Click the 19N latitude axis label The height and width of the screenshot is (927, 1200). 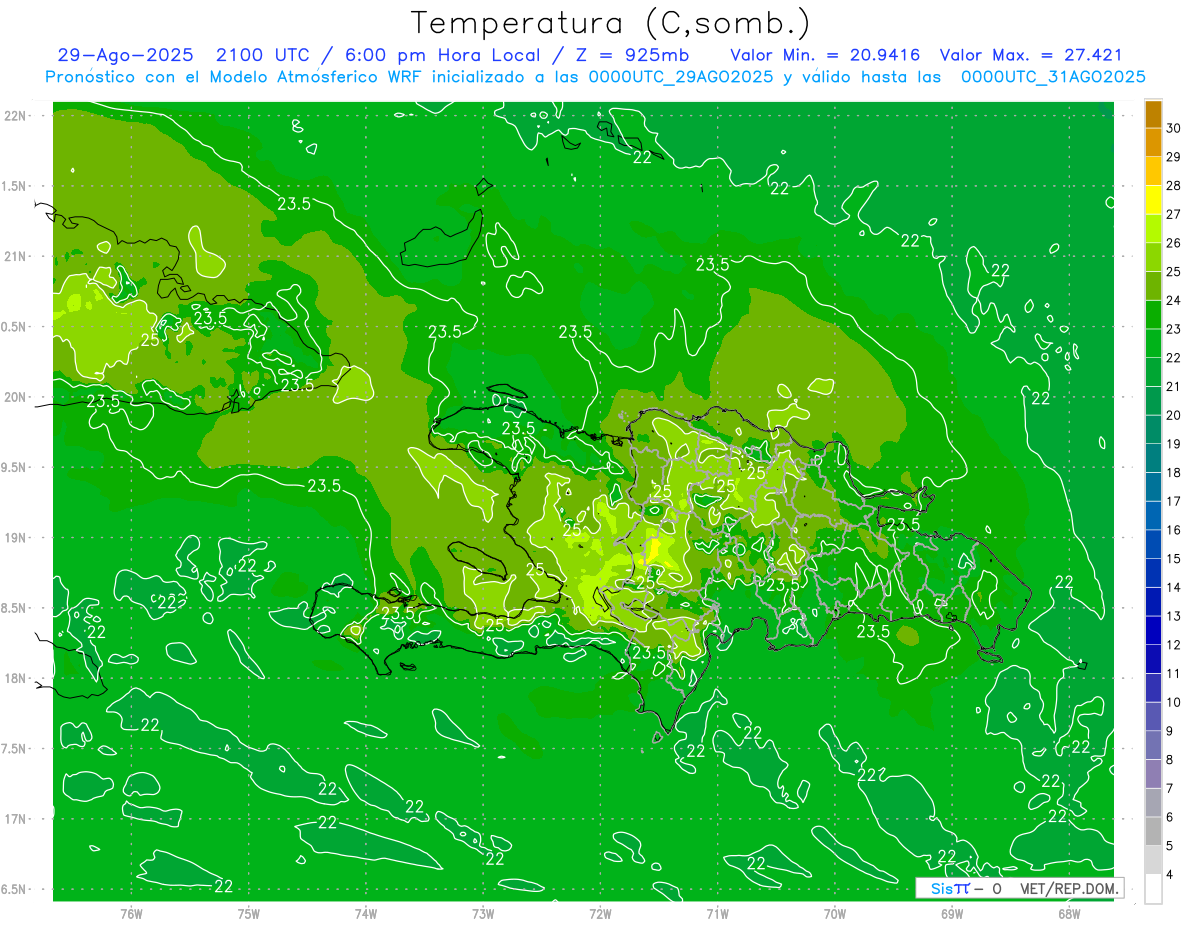pyautogui.click(x=15, y=538)
